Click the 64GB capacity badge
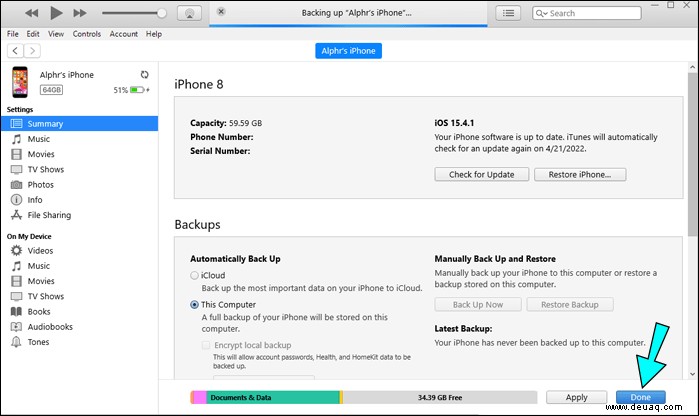 click(x=51, y=90)
